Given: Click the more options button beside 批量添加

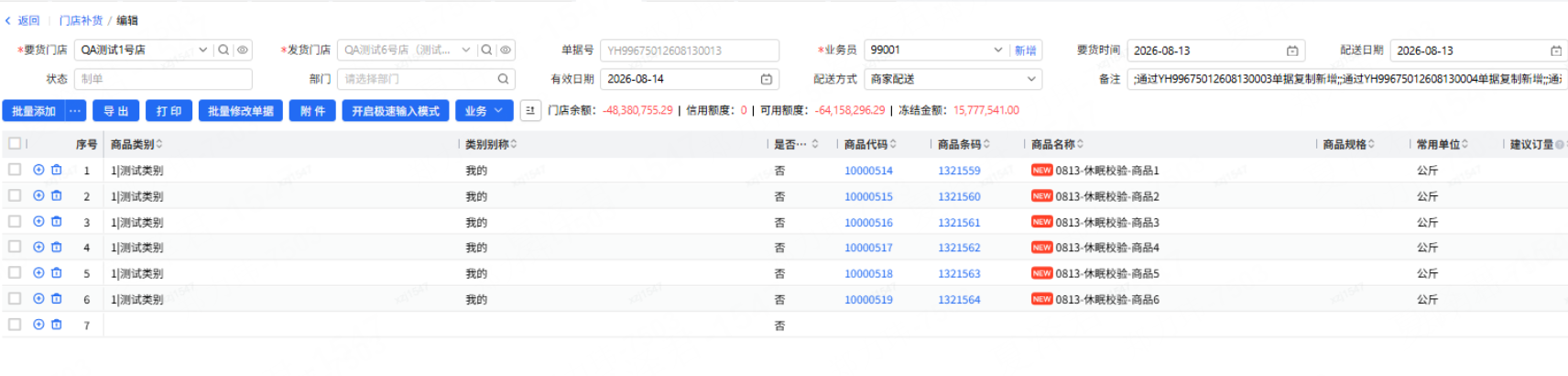Looking at the screenshot, I should pyautogui.click(x=75, y=111).
